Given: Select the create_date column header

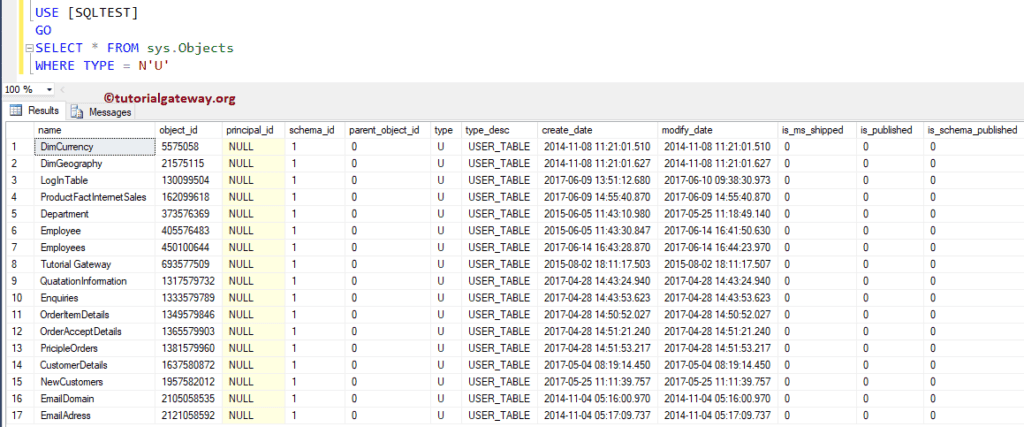Looking at the screenshot, I should (597, 130).
